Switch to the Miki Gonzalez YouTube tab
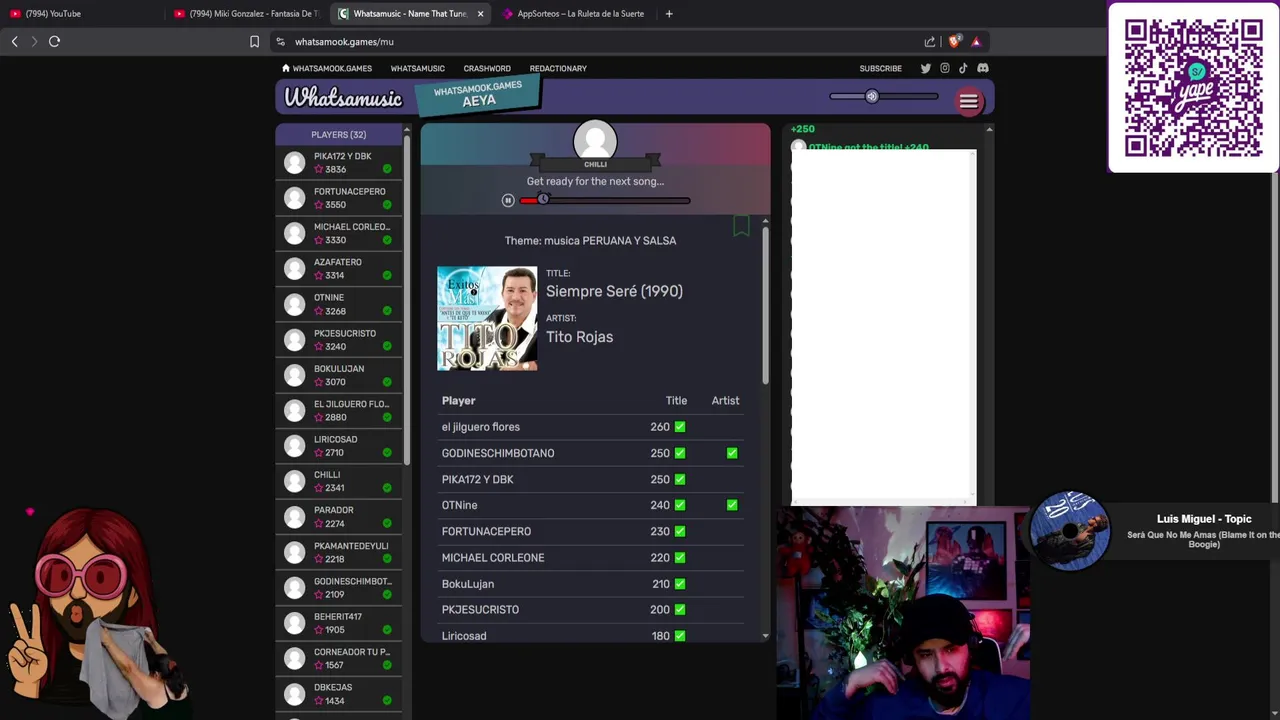 [246, 13]
